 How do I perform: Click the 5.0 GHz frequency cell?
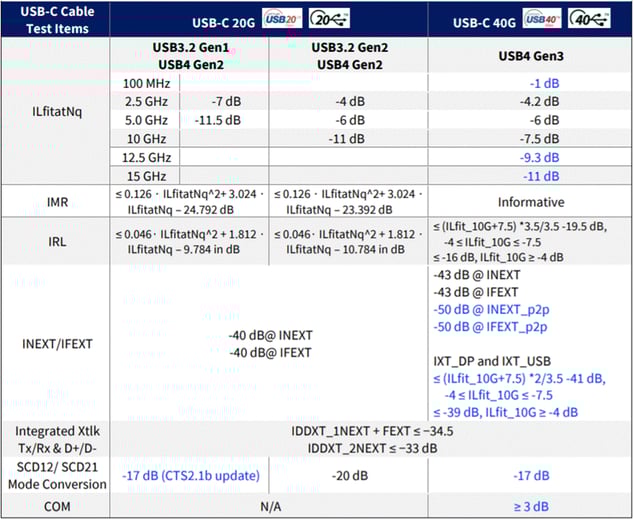146,120
